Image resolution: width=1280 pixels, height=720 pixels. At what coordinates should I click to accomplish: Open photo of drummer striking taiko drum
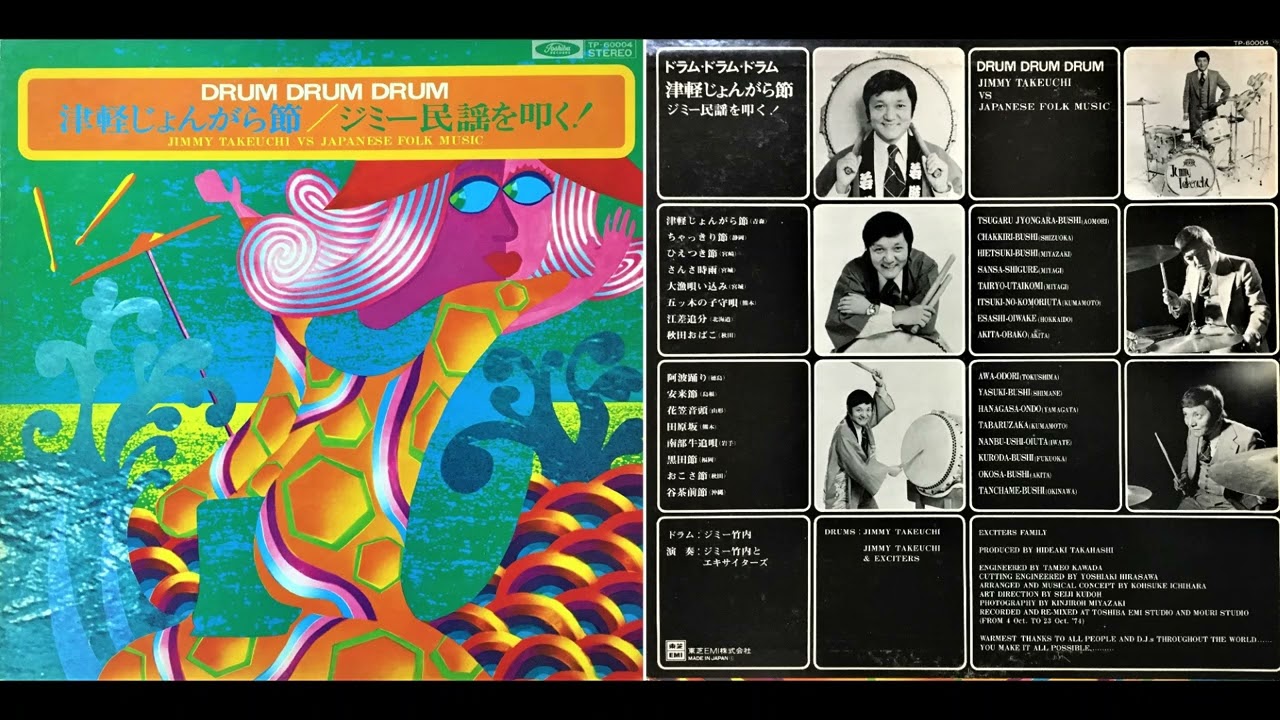(888, 435)
